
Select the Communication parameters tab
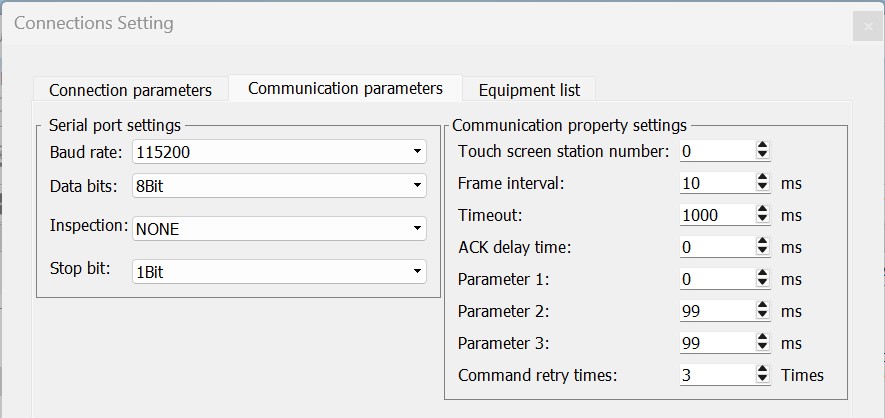[x=345, y=89]
